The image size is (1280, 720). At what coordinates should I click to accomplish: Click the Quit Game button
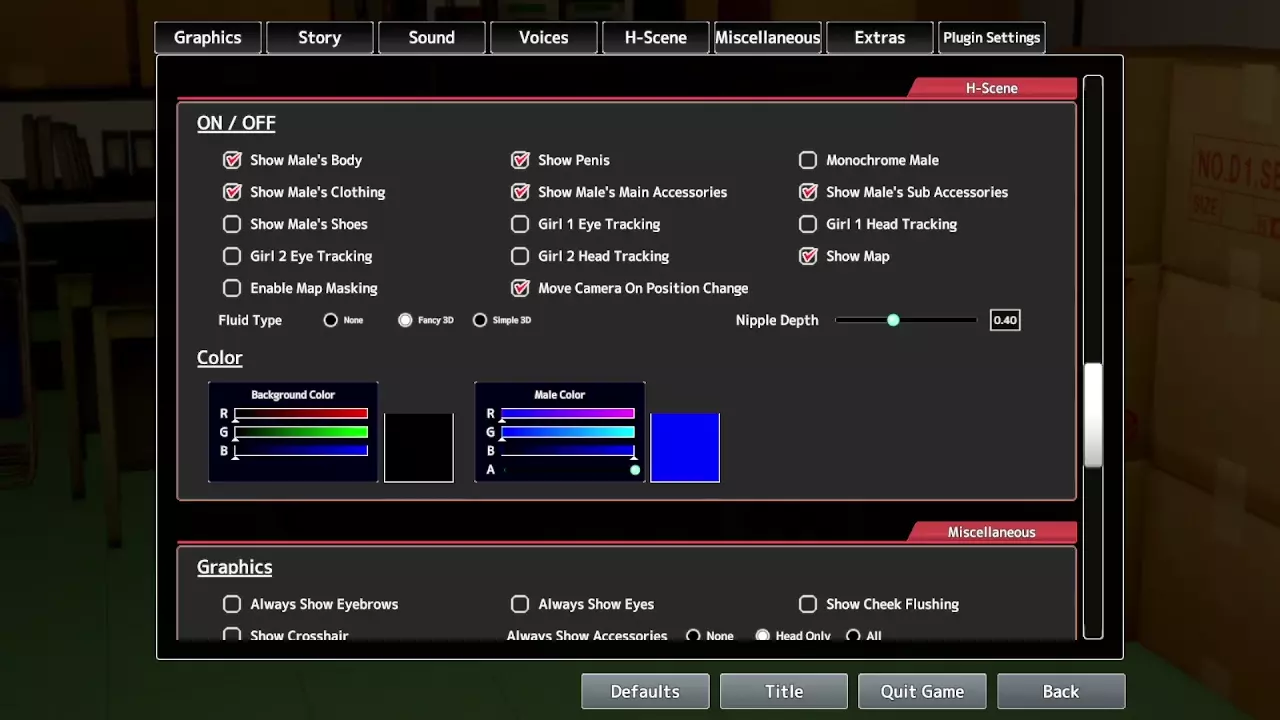coord(922,691)
